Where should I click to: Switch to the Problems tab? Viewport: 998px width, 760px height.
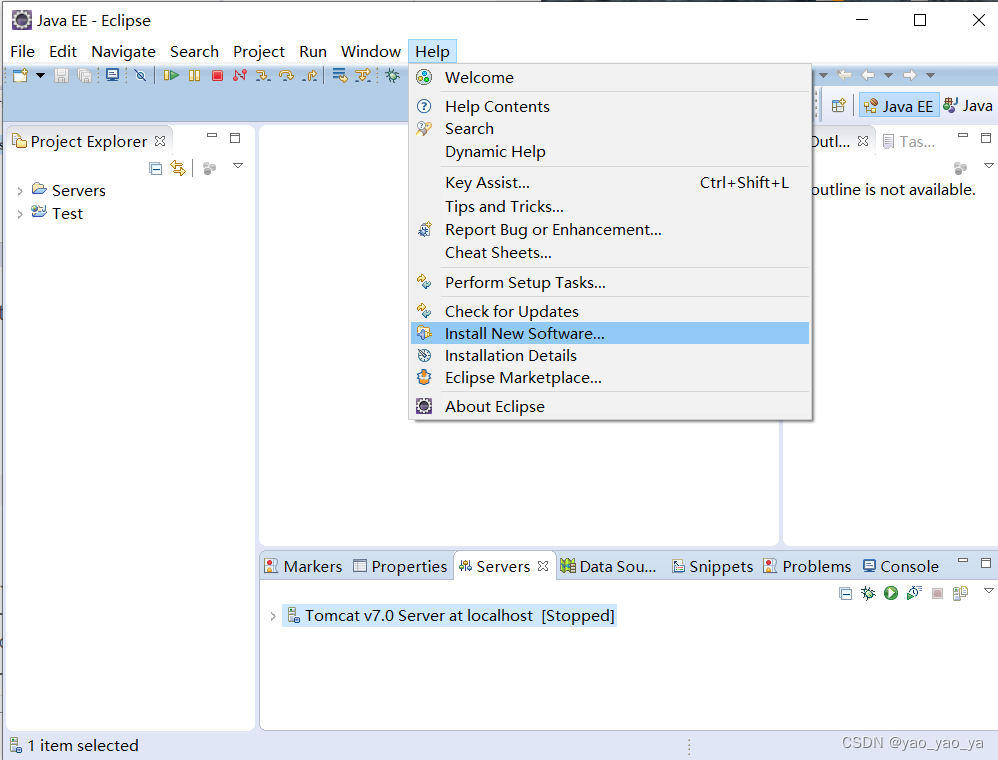807,566
